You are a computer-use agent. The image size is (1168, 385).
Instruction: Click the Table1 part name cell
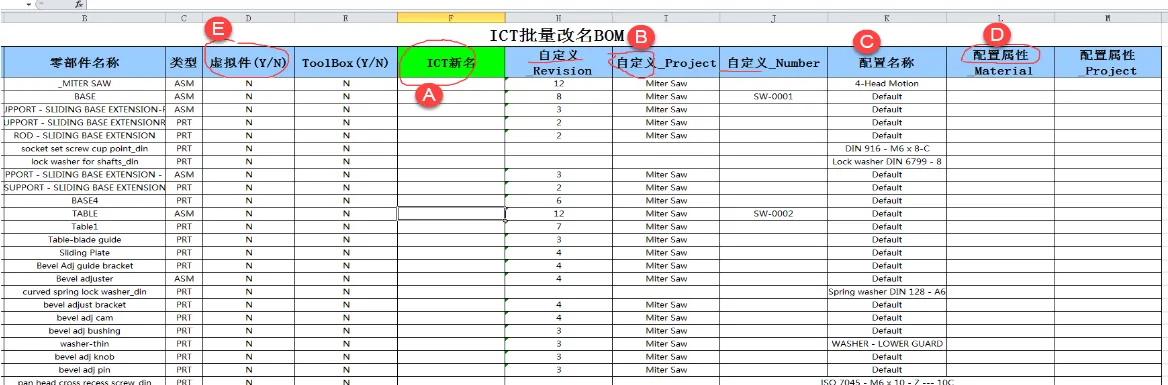(84, 226)
